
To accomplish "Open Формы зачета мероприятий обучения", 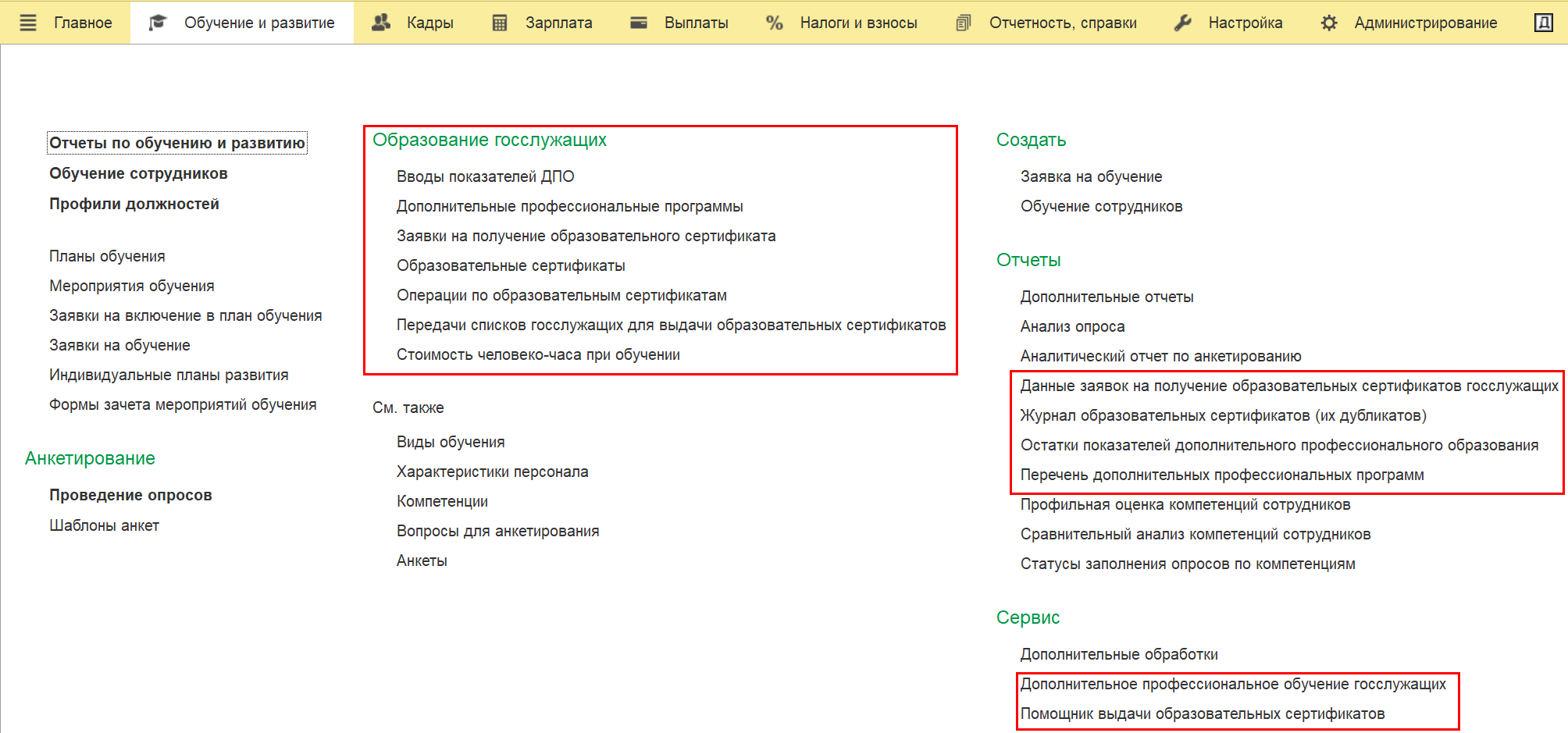I will pos(183,404).
